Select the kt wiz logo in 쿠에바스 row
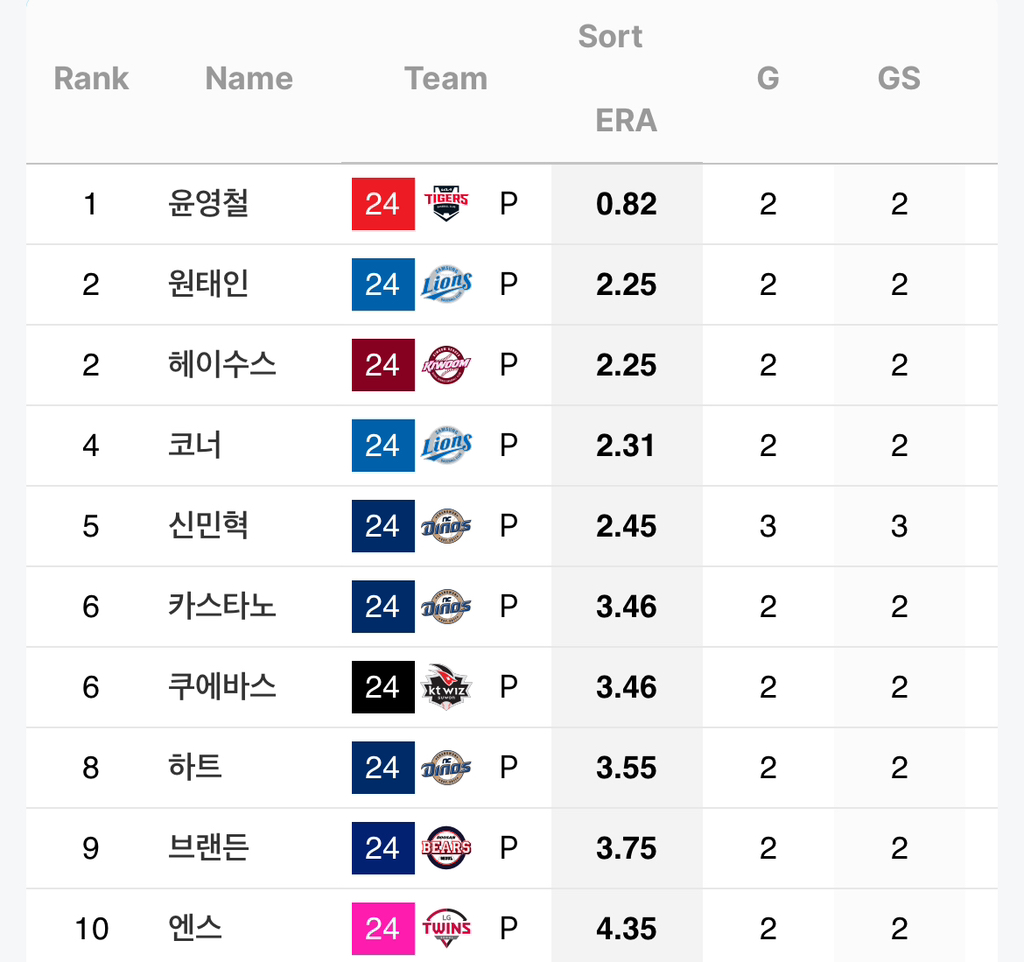The image size is (1024, 962). click(x=446, y=686)
